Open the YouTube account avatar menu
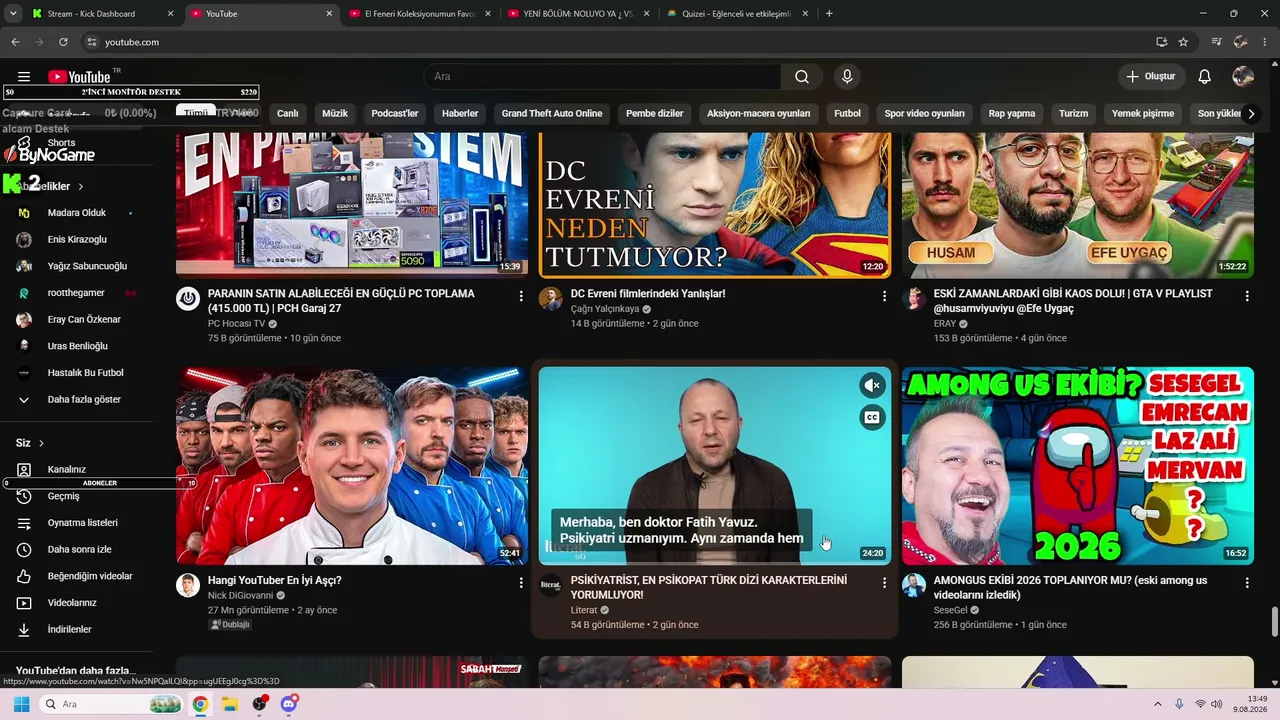The image size is (1280, 720). pyautogui.click(x=1243, y=77)
